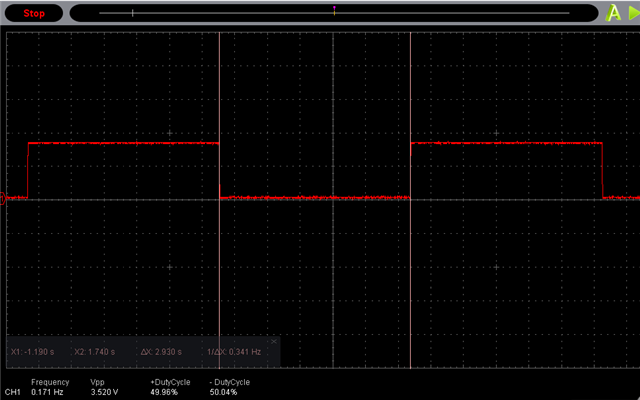The image size is (640, 400).
Task: Click the waveform memory overview bar
Action: point(334,13)
